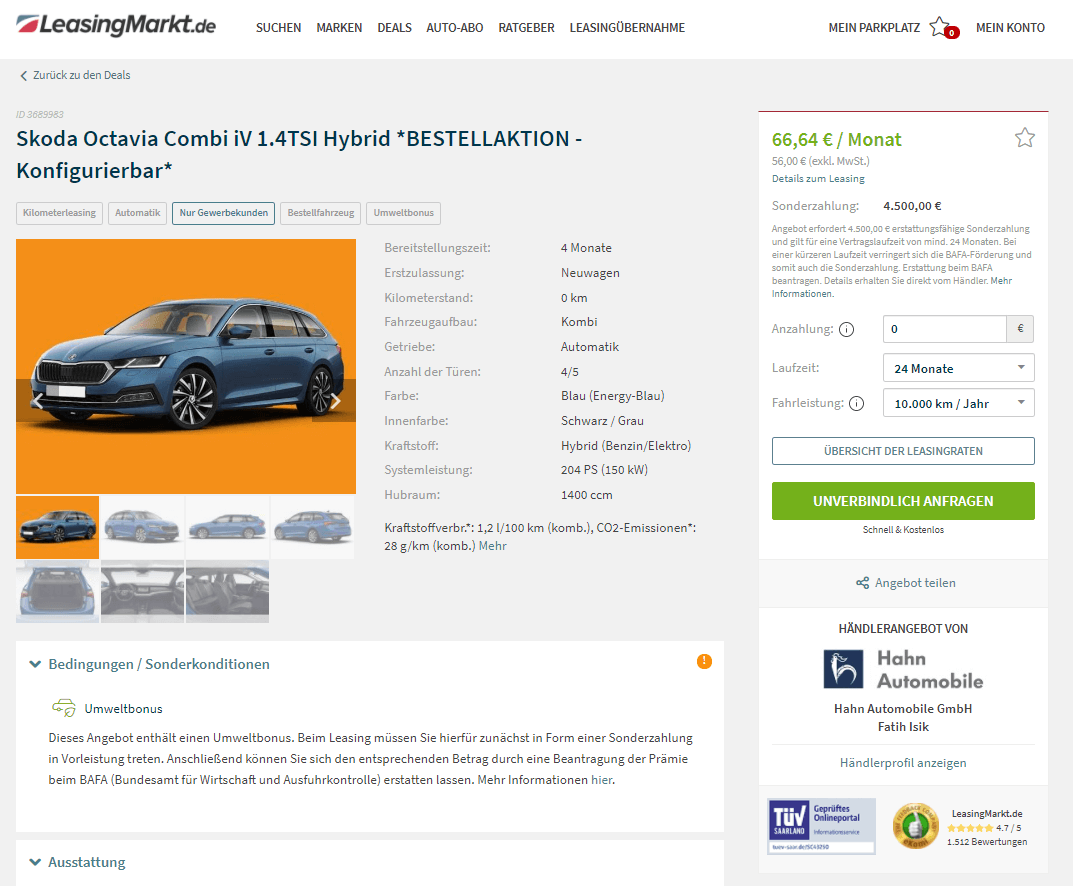1073x886 pixels.
Task: Open MEIN PARKPLATZ link
Action: pyautogui.click(x=874, y=28)
